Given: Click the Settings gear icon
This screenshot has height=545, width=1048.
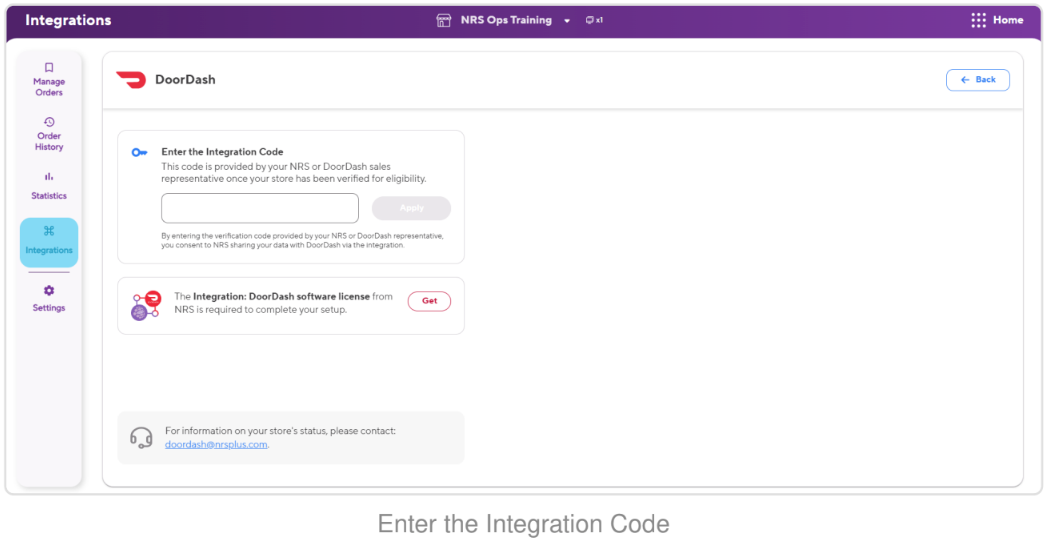Looking at the screenshot, I should point(49,290).
